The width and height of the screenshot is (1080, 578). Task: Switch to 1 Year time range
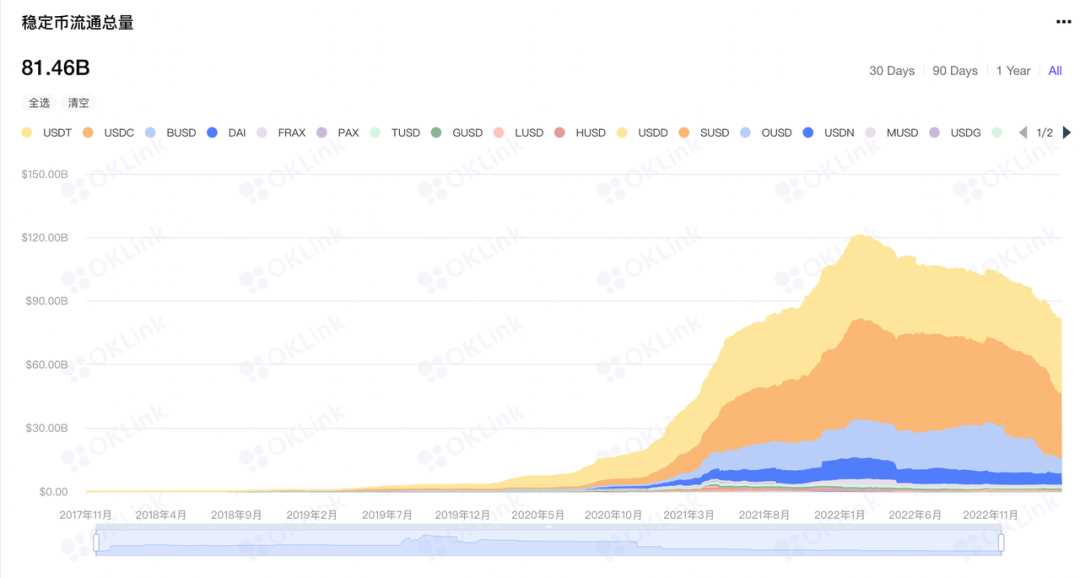[1013, 71]
